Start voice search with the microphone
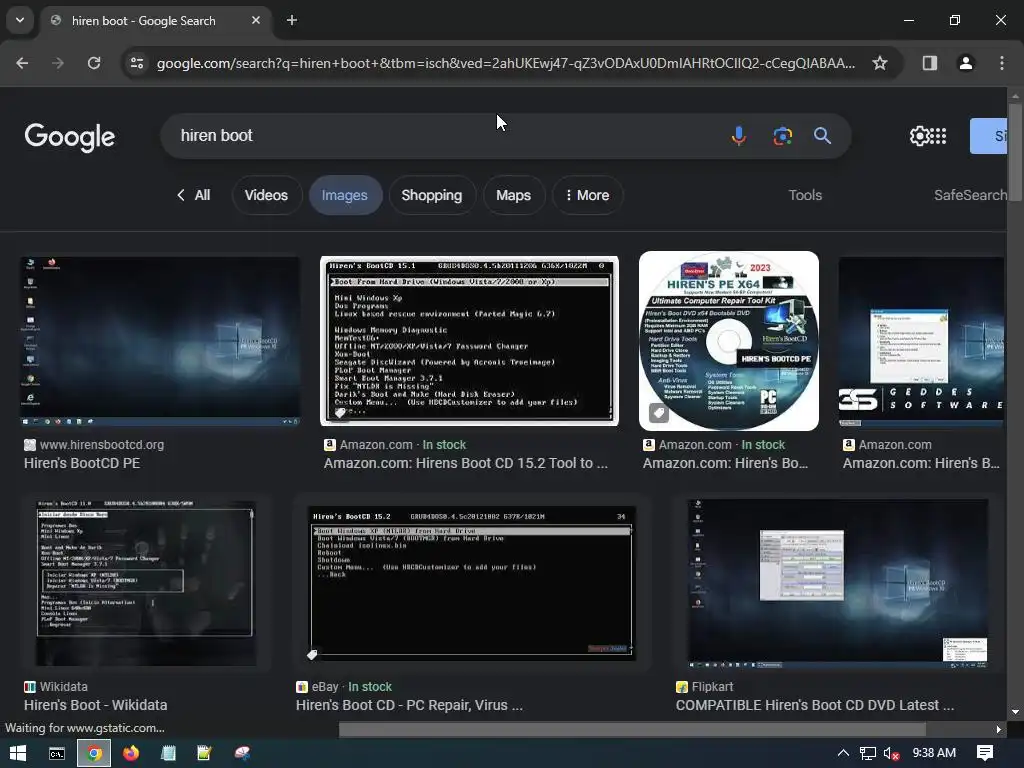1024x768 pixels. click(x=739, y=136)
